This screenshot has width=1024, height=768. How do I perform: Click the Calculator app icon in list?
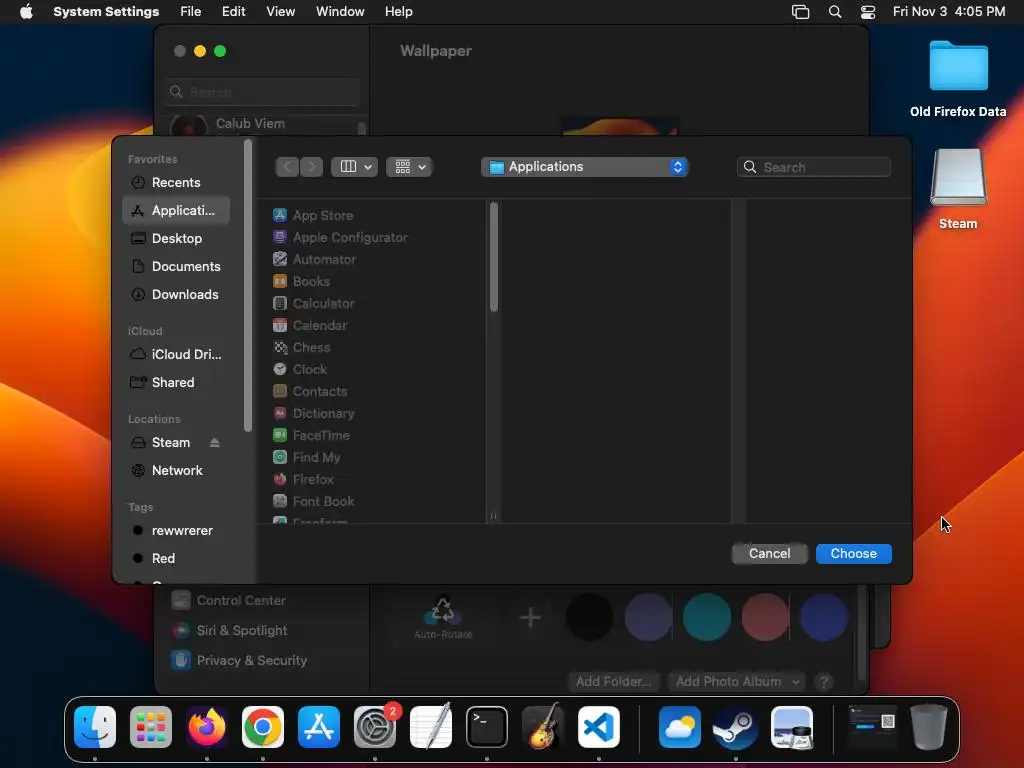point(280,303)
